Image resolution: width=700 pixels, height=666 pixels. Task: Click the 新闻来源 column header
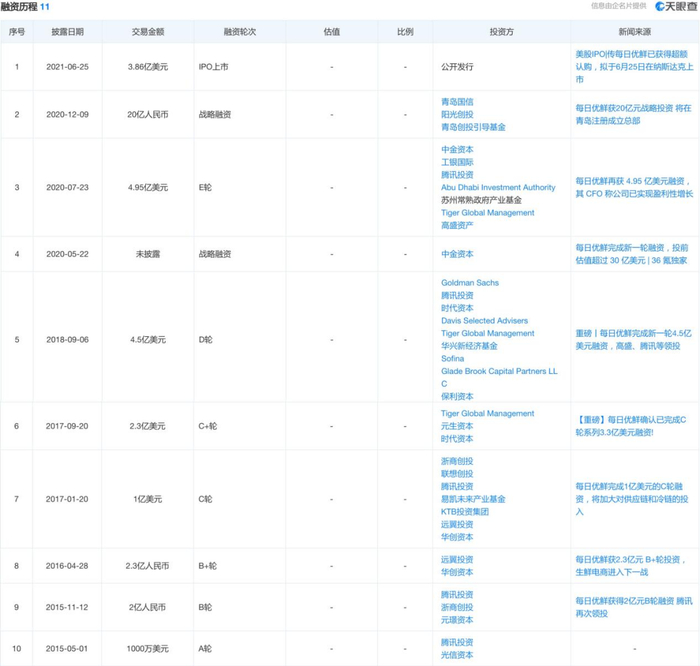pos(634,32)
